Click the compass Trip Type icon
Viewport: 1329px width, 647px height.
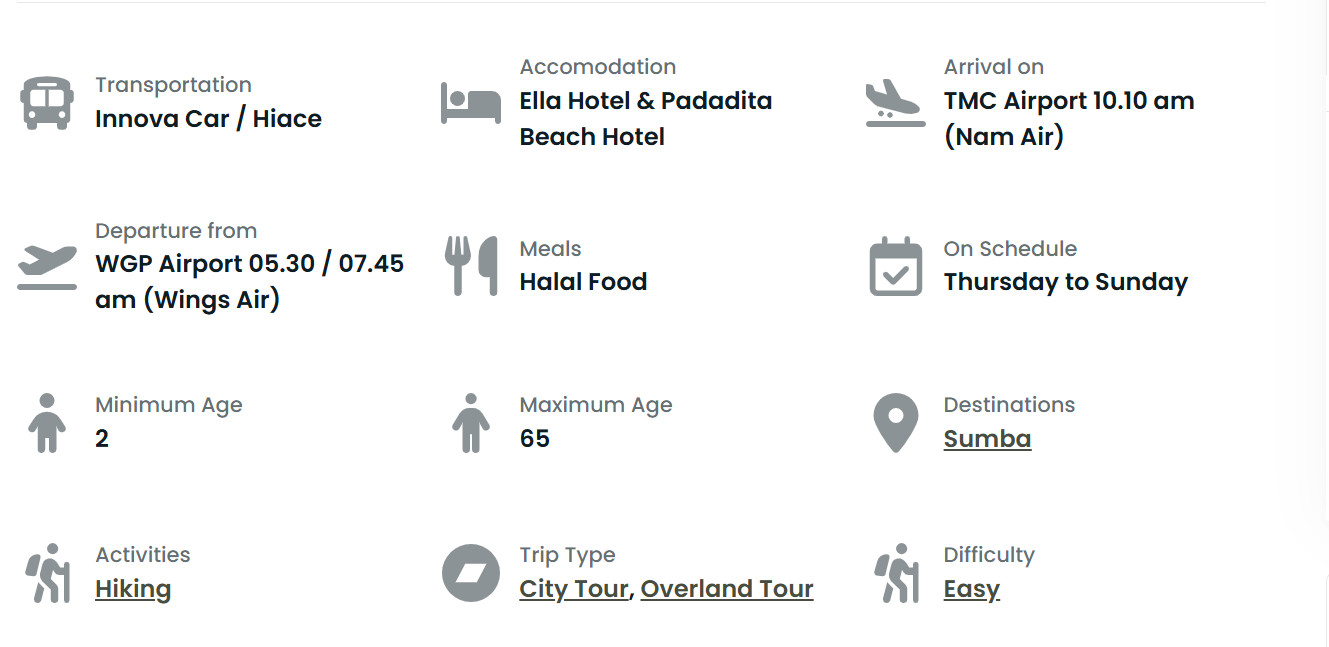point(471,573)
